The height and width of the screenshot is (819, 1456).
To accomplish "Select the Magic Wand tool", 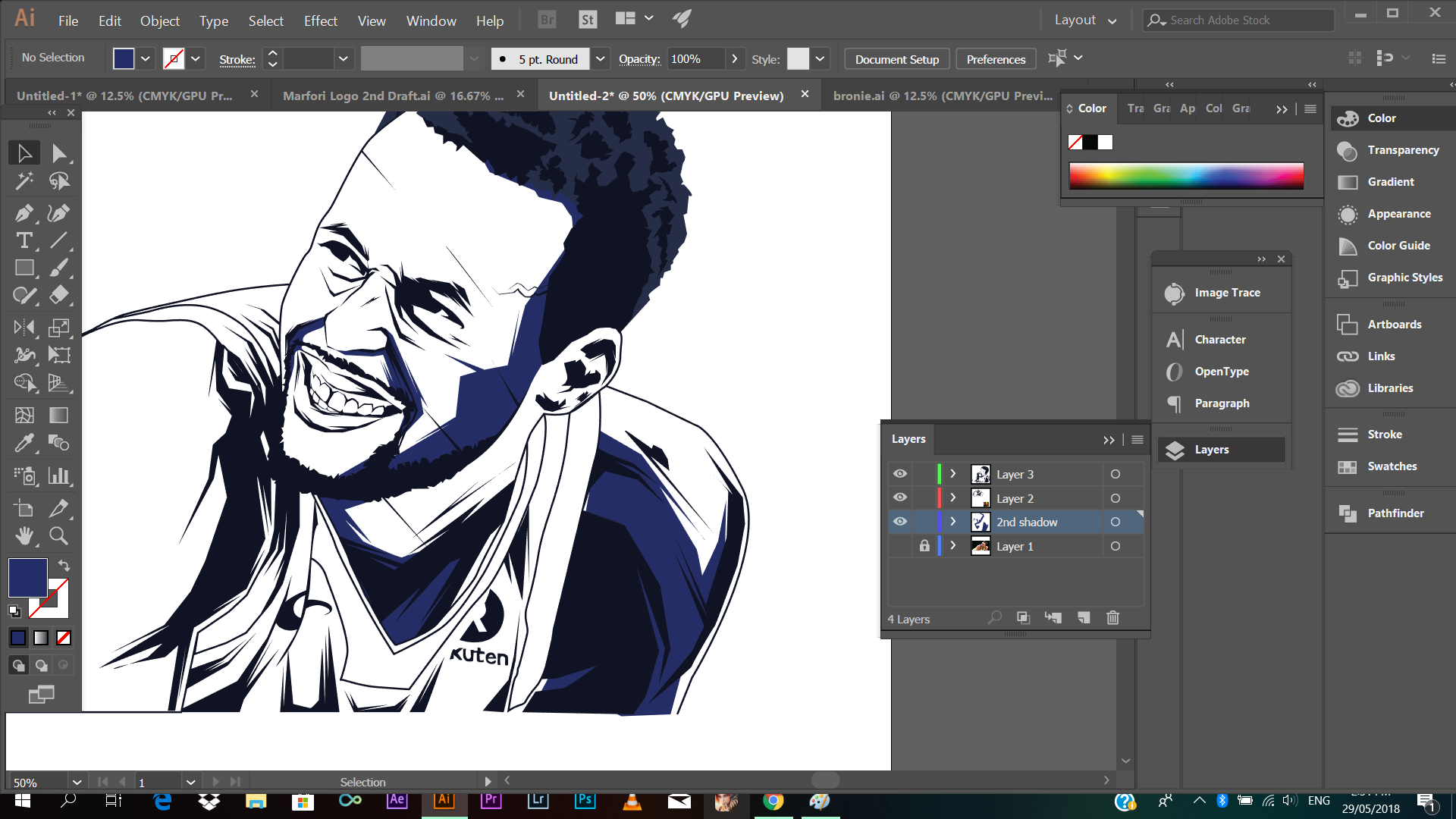I will pyautogui.click(x=24, y=181).
